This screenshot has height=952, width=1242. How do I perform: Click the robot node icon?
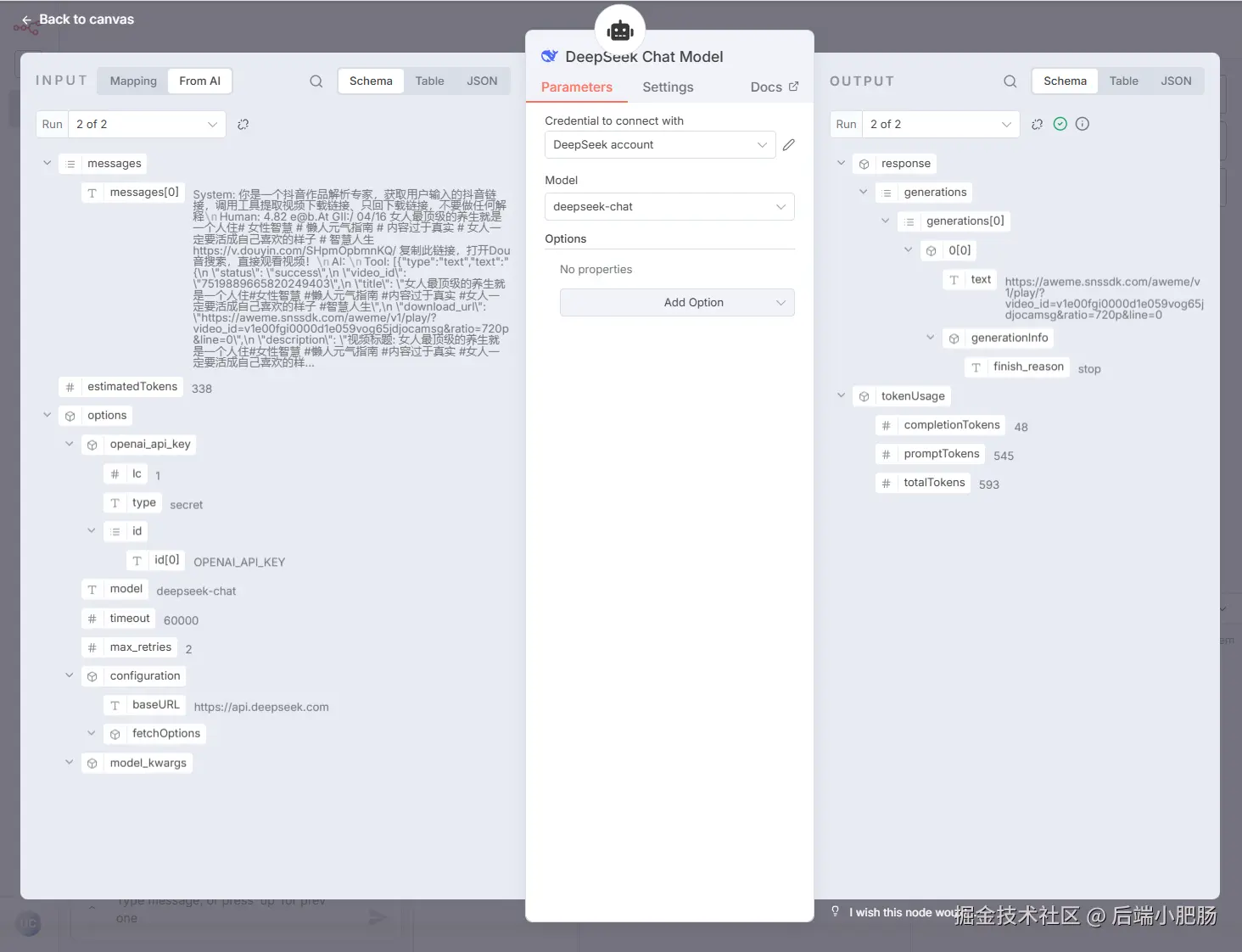tap(620, 31)
